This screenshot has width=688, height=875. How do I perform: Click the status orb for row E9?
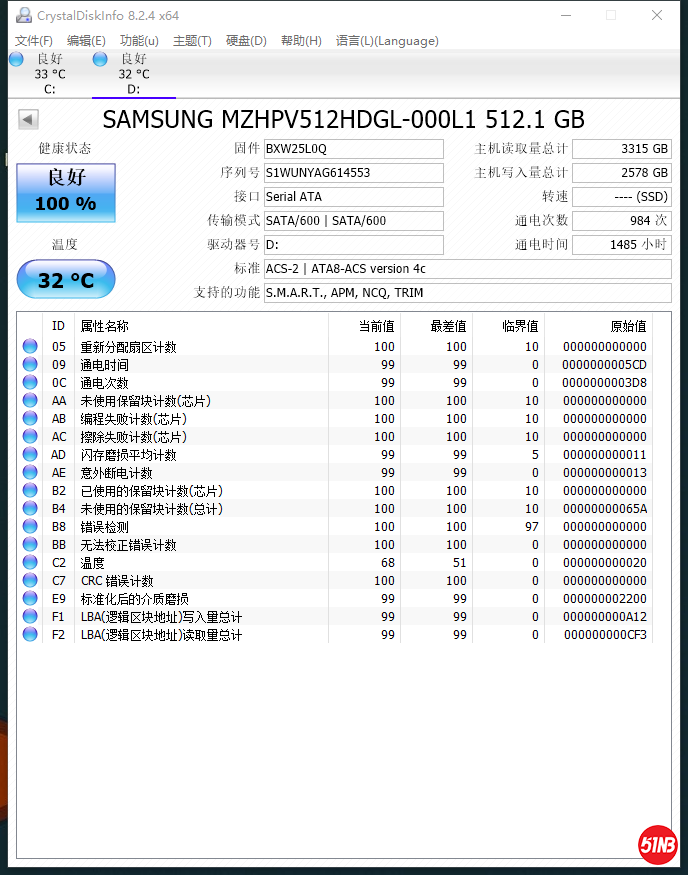point(30,599)
